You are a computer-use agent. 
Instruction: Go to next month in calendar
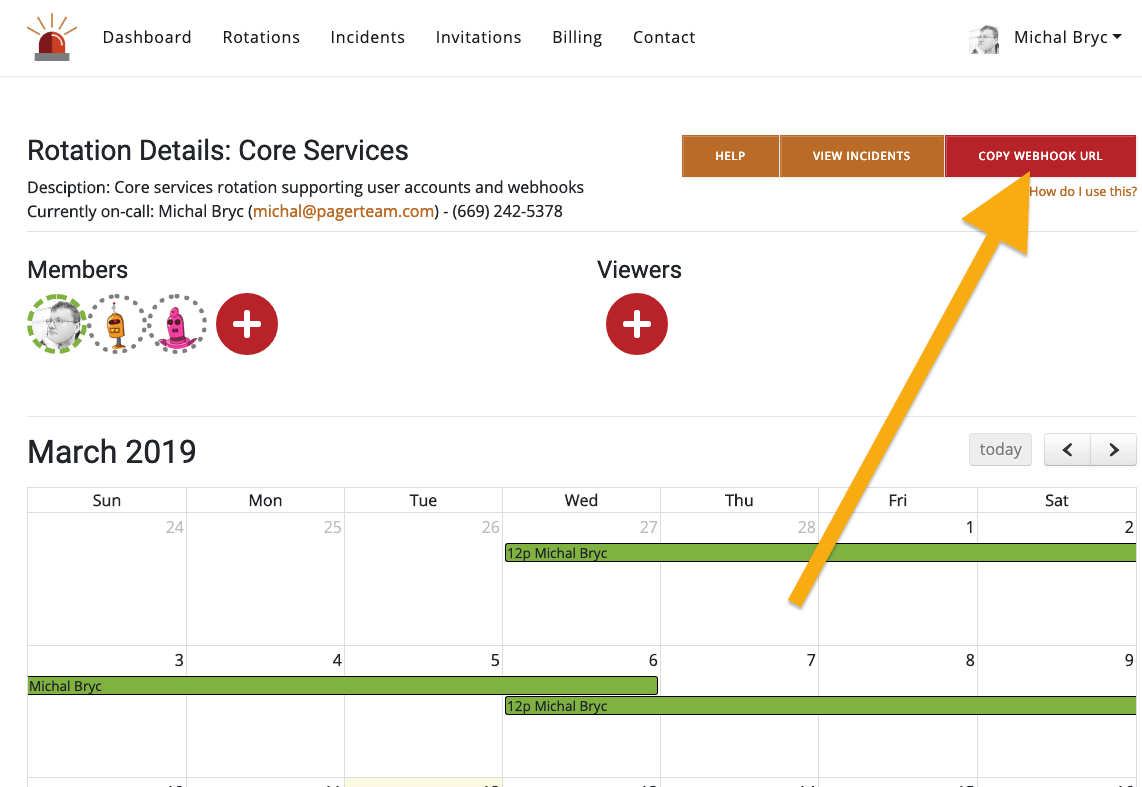pyautogui.click(x=1113, y=450)
